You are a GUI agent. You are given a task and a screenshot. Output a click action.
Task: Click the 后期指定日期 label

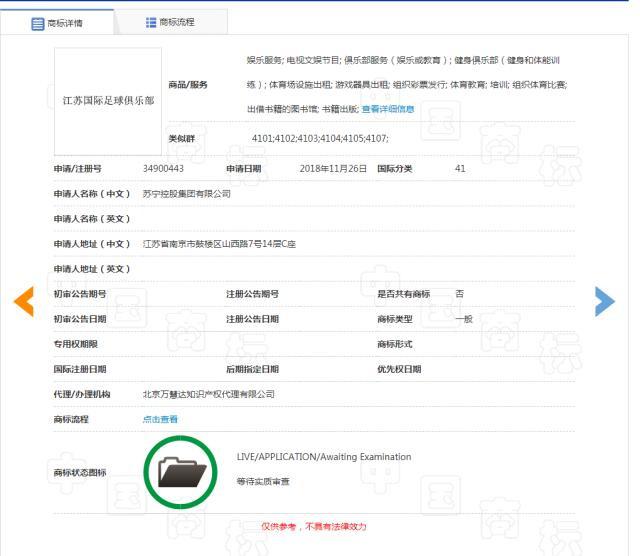click(253, 369)
